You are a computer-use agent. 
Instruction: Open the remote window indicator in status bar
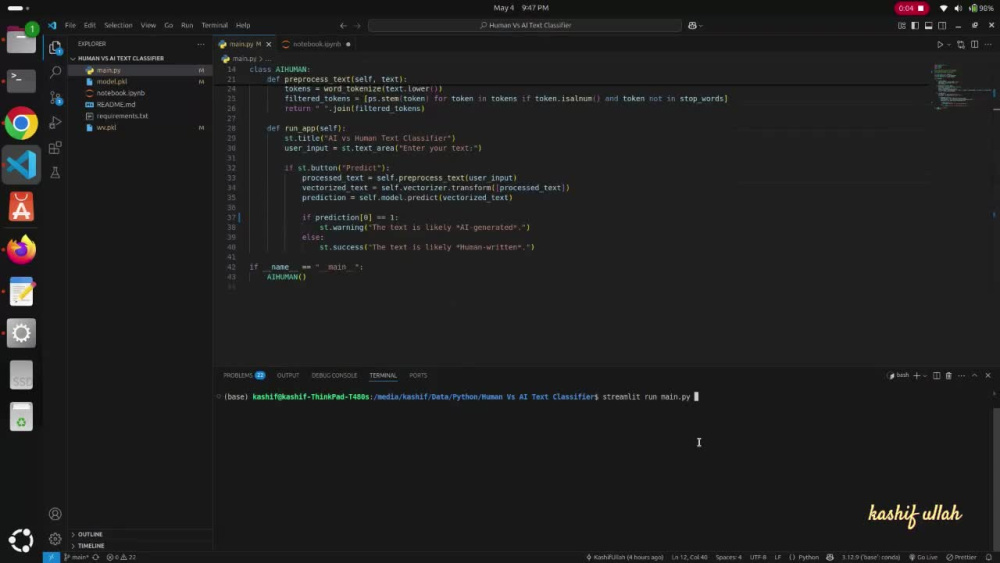point(51,557)
